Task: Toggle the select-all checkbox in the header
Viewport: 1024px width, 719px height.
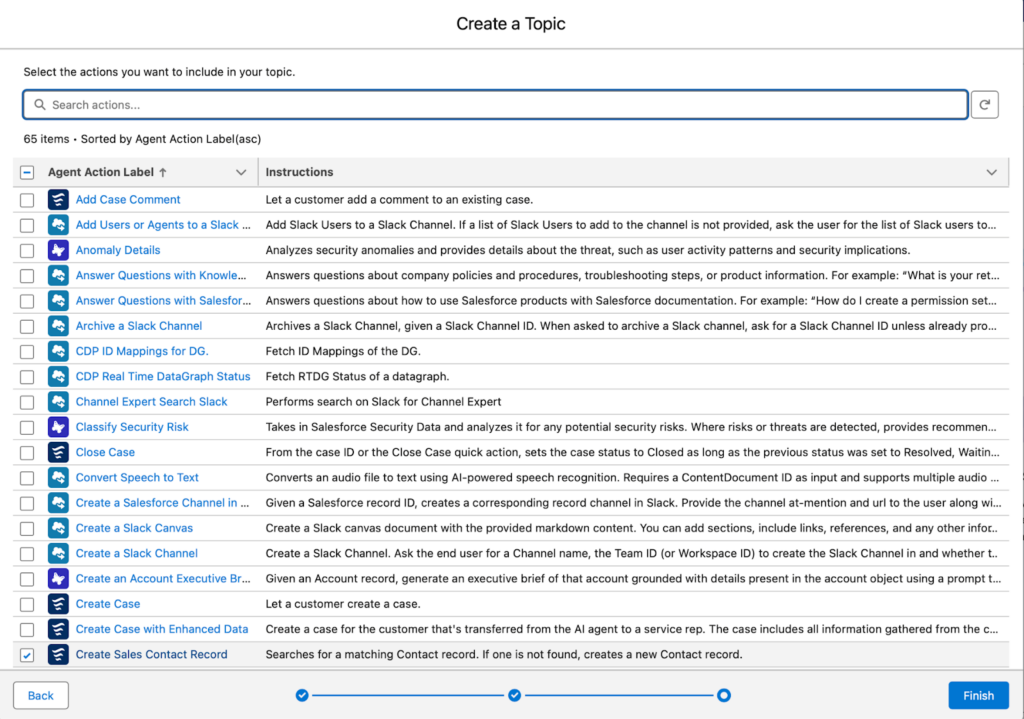Action: (x=26, y=172)
